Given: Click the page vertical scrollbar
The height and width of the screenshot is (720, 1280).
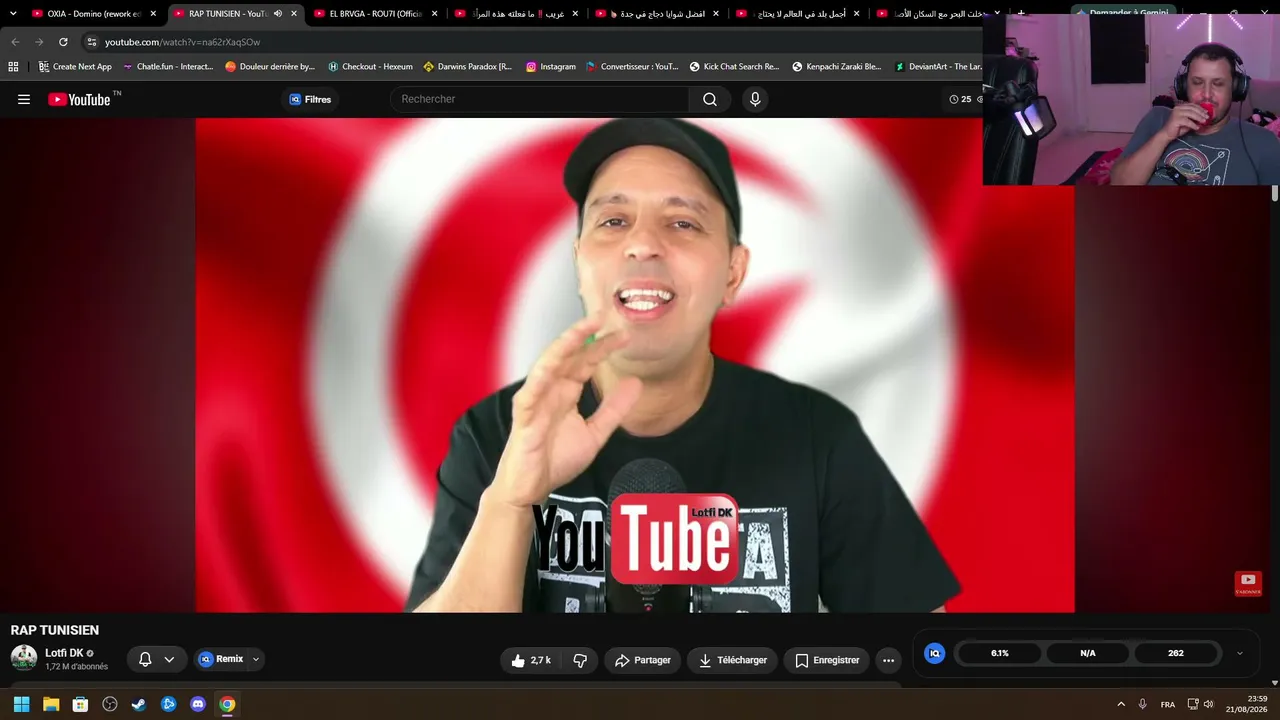Looking at the screenshot, I should (1275, 193).
